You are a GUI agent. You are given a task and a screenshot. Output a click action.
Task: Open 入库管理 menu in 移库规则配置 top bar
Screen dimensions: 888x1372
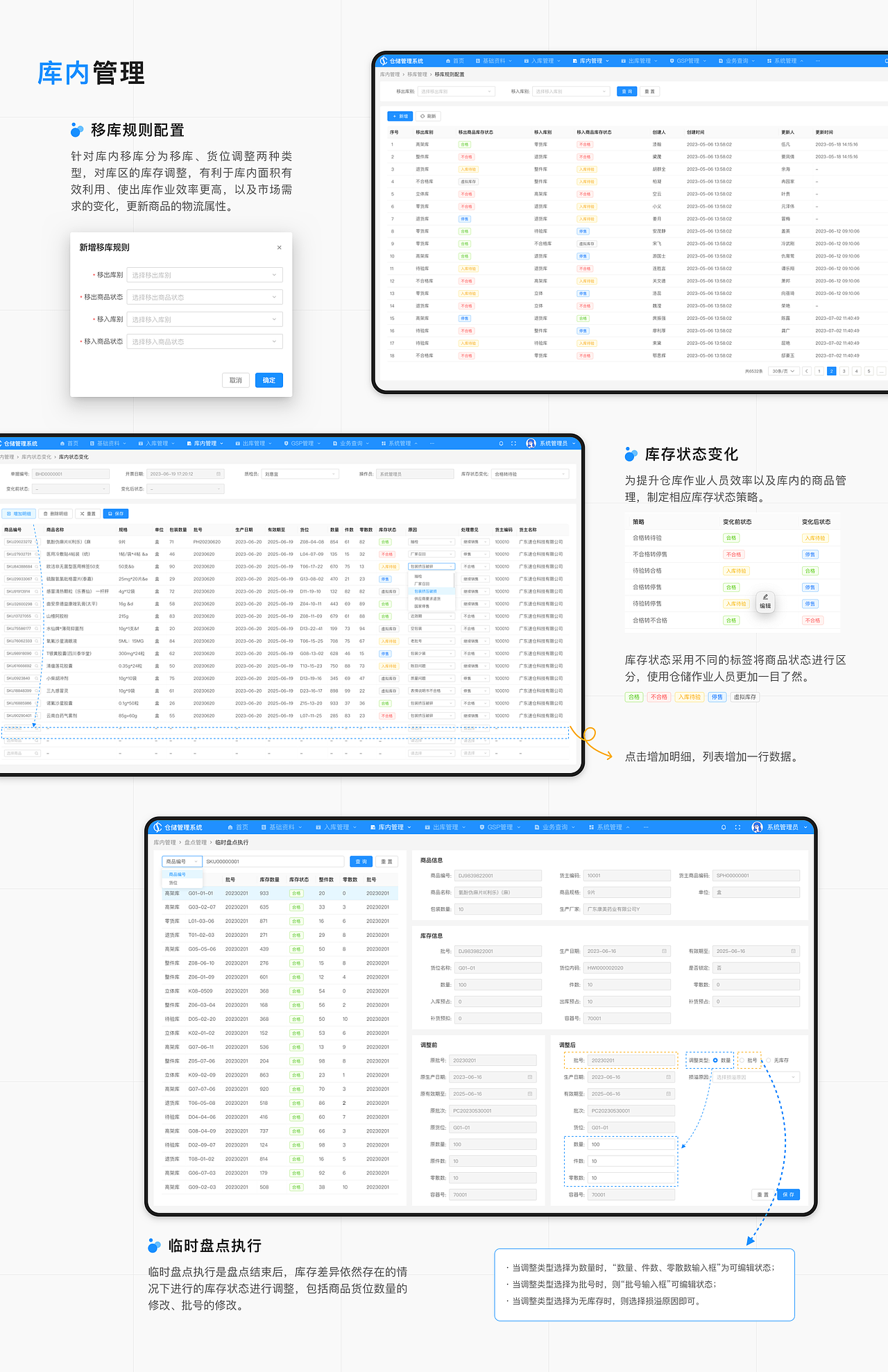coord(543,61)
